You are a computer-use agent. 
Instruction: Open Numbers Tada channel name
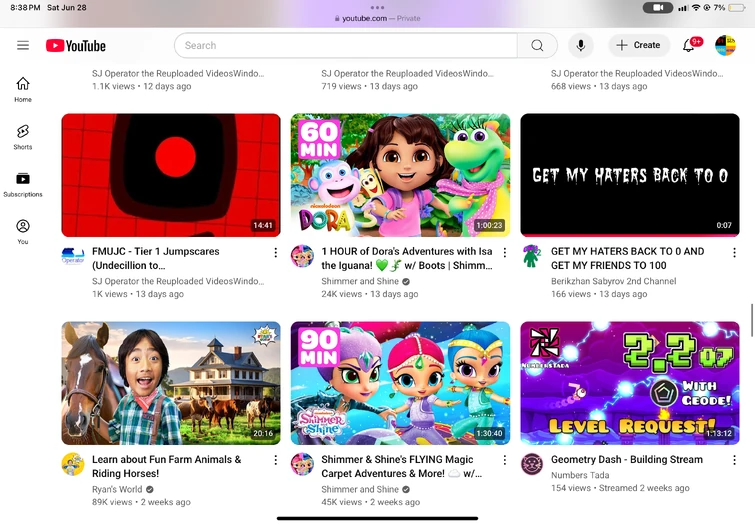point(580,475)
